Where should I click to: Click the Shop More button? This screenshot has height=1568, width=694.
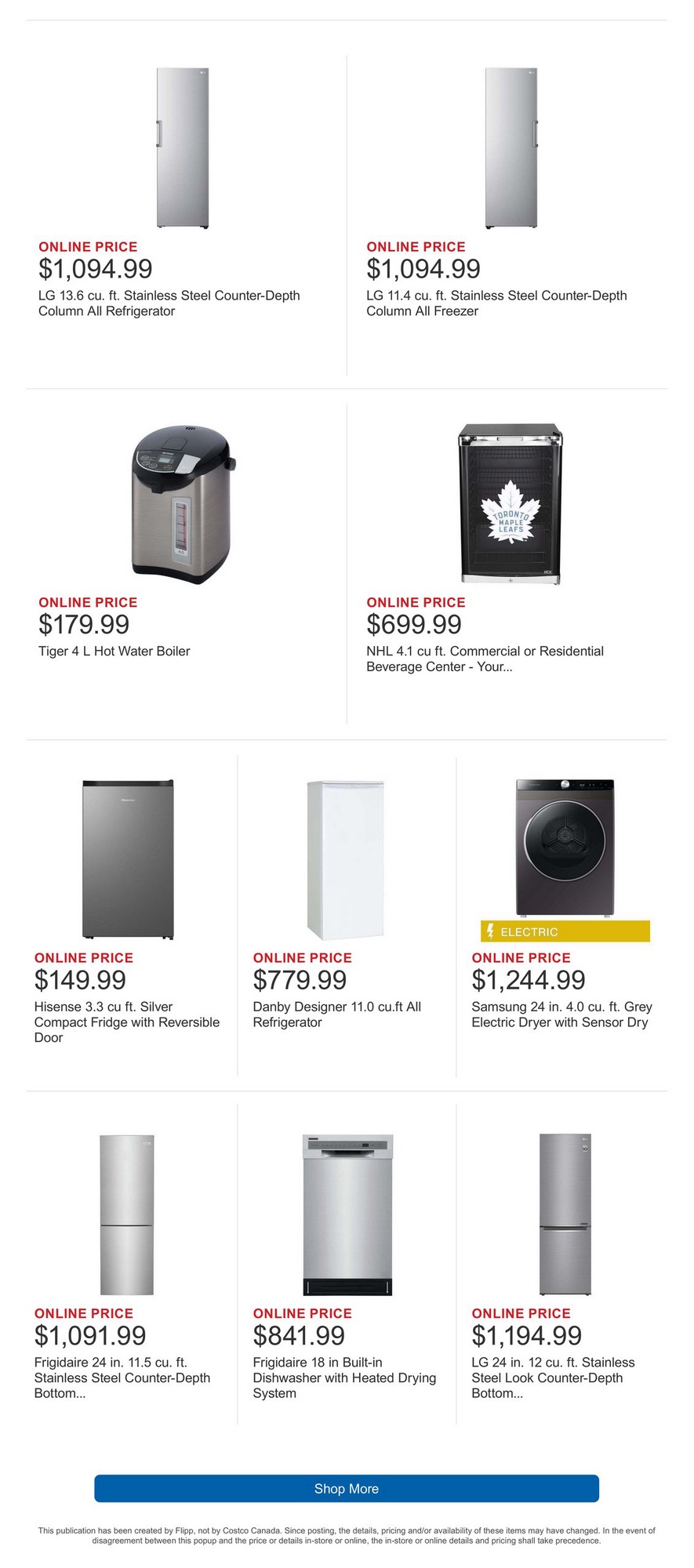click(347, 1488)
